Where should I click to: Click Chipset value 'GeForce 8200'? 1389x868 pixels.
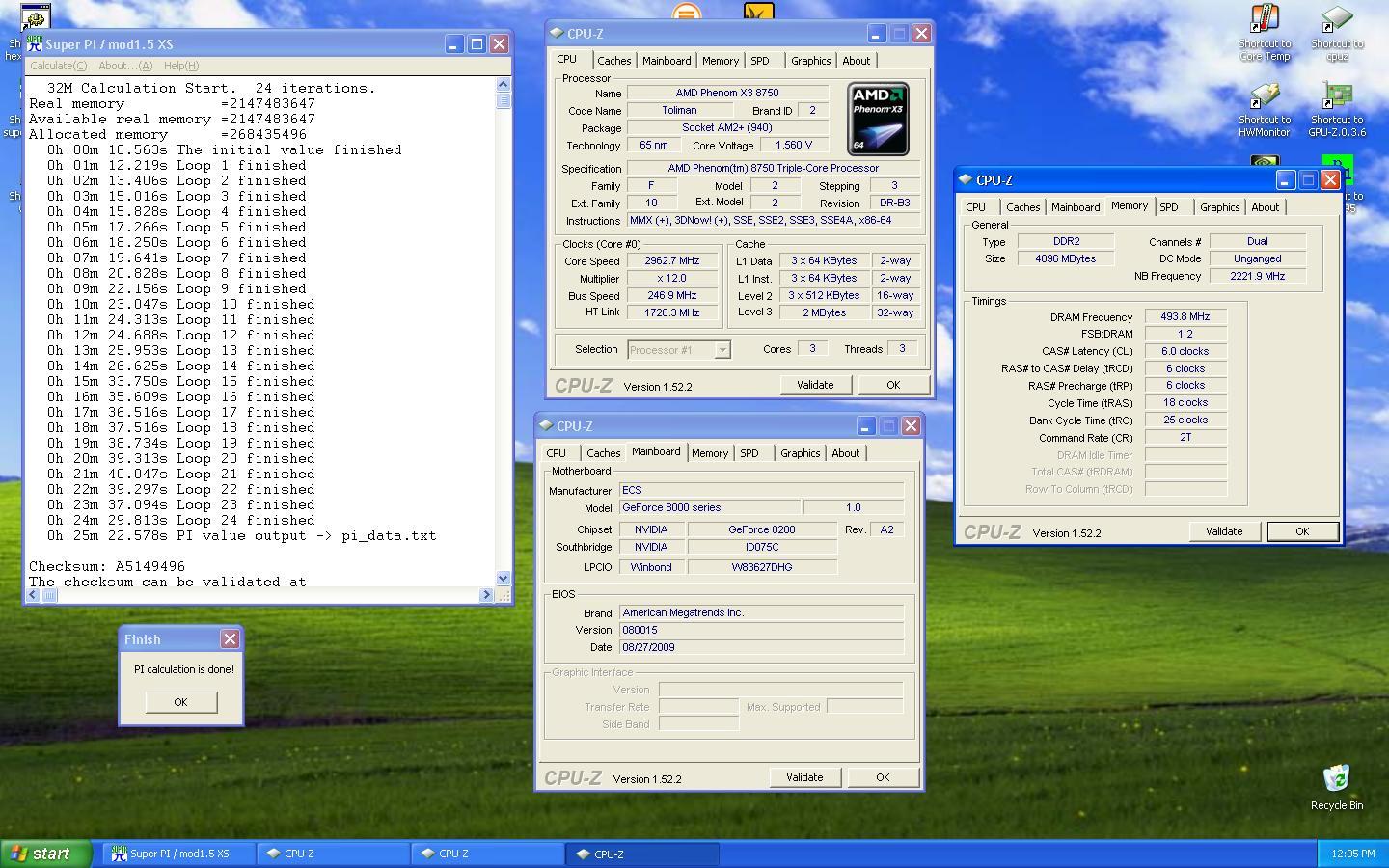click(762, 529)
